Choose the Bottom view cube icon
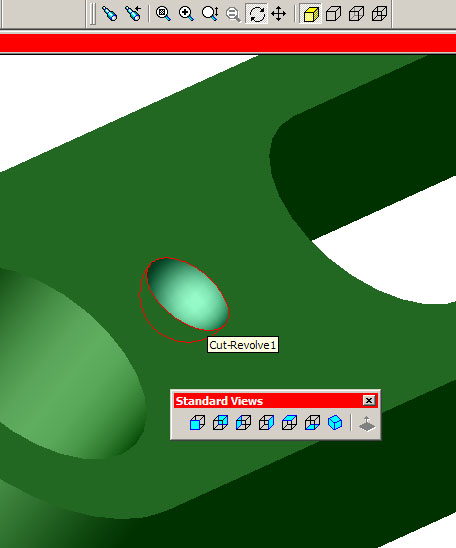Viewport: 456px width, 548px height. (312, 423)
